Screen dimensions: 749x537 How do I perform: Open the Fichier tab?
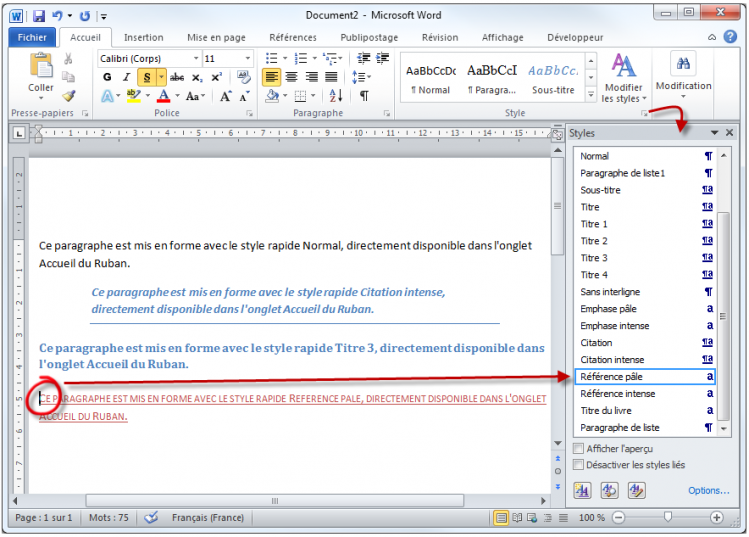[x=32, y=38]
